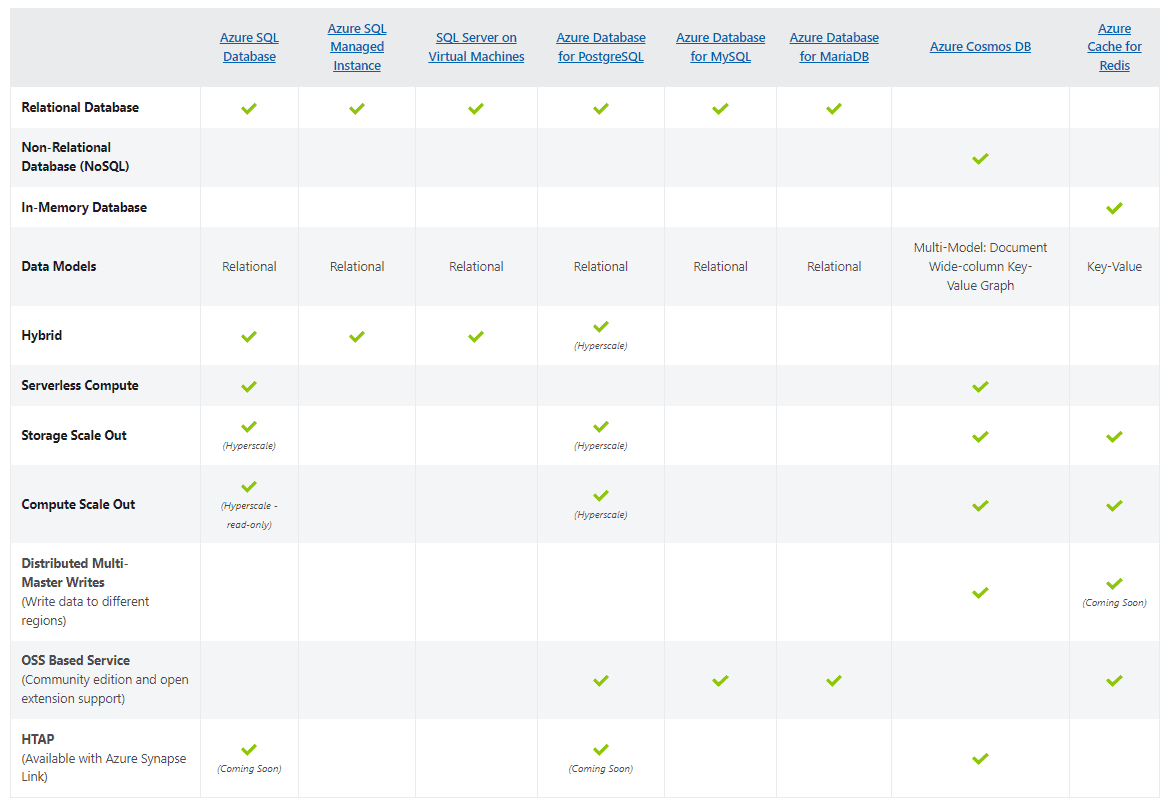Open Azure Database for MariaDB link
This screenshot has height=809, width=1173.
point(834,46)
